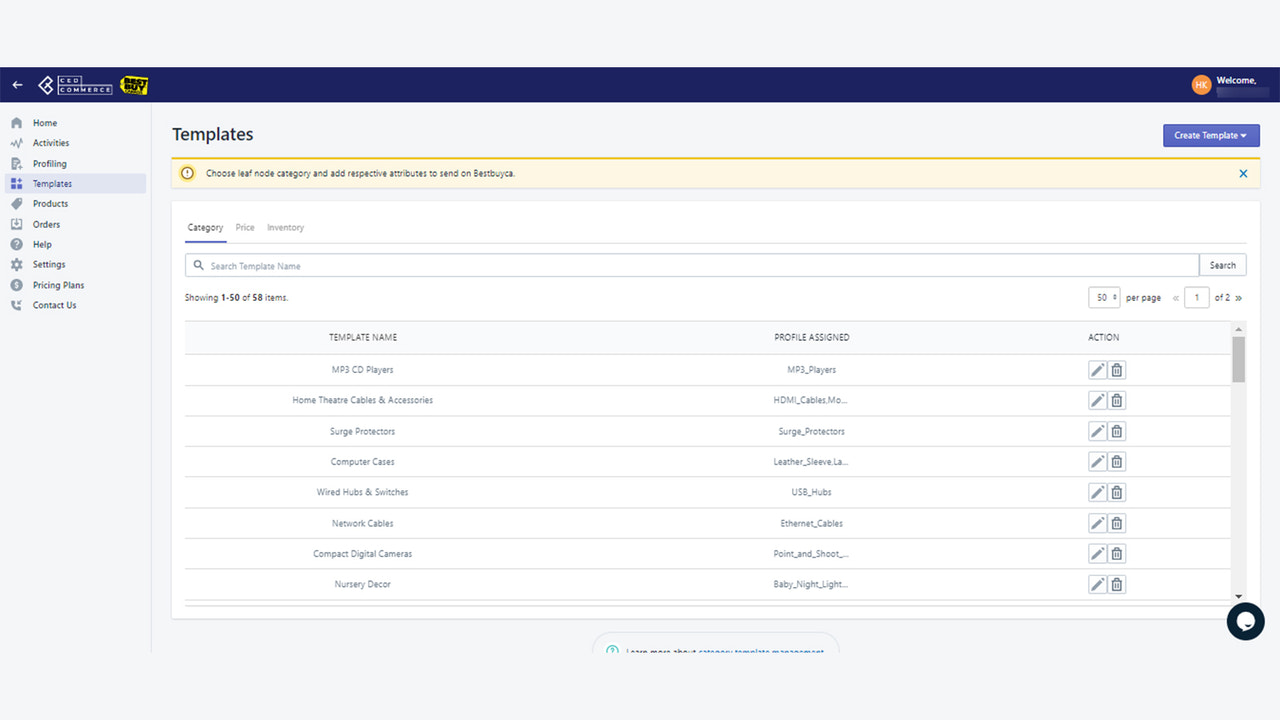Screen dimensions: 1280x720
Task: View Orders using the sidebar icon
Action: (18, 224)
